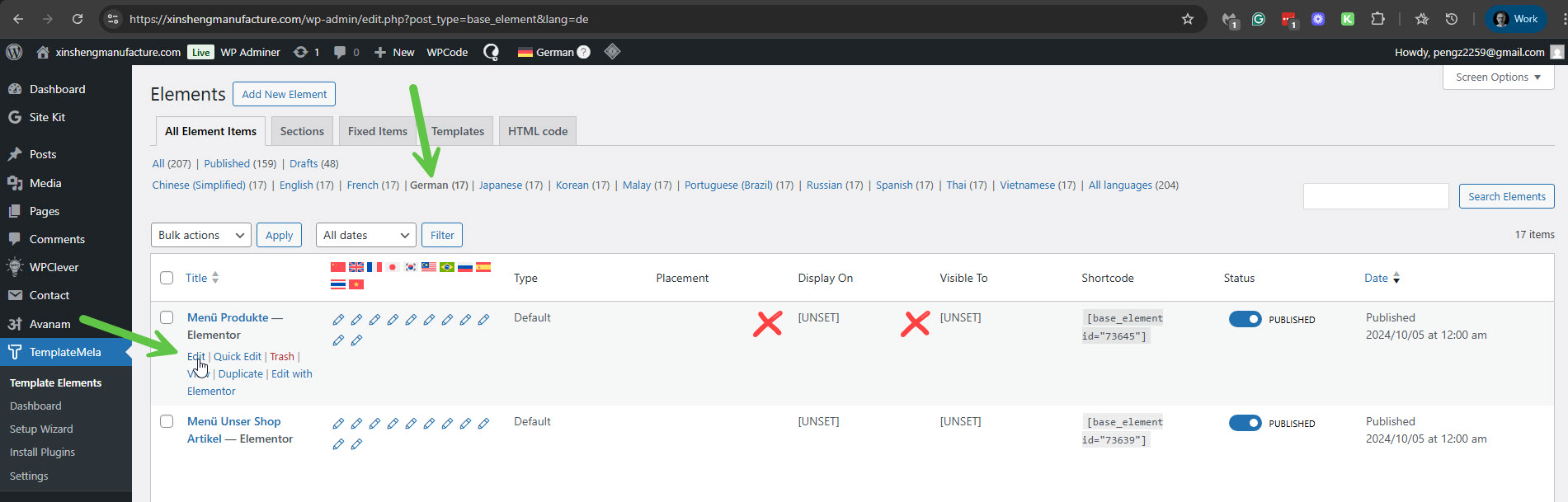The width and height of the screenshot is (1568, 502).
Task: Click the browser address bar URL
Action: coord(359,19)
